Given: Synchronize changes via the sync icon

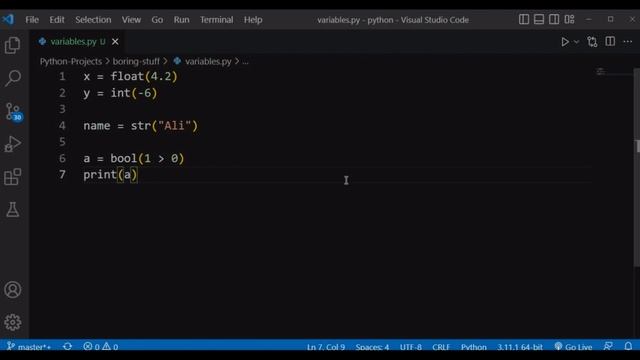Looking at the screenshot, I should click(x=68, y=347).
